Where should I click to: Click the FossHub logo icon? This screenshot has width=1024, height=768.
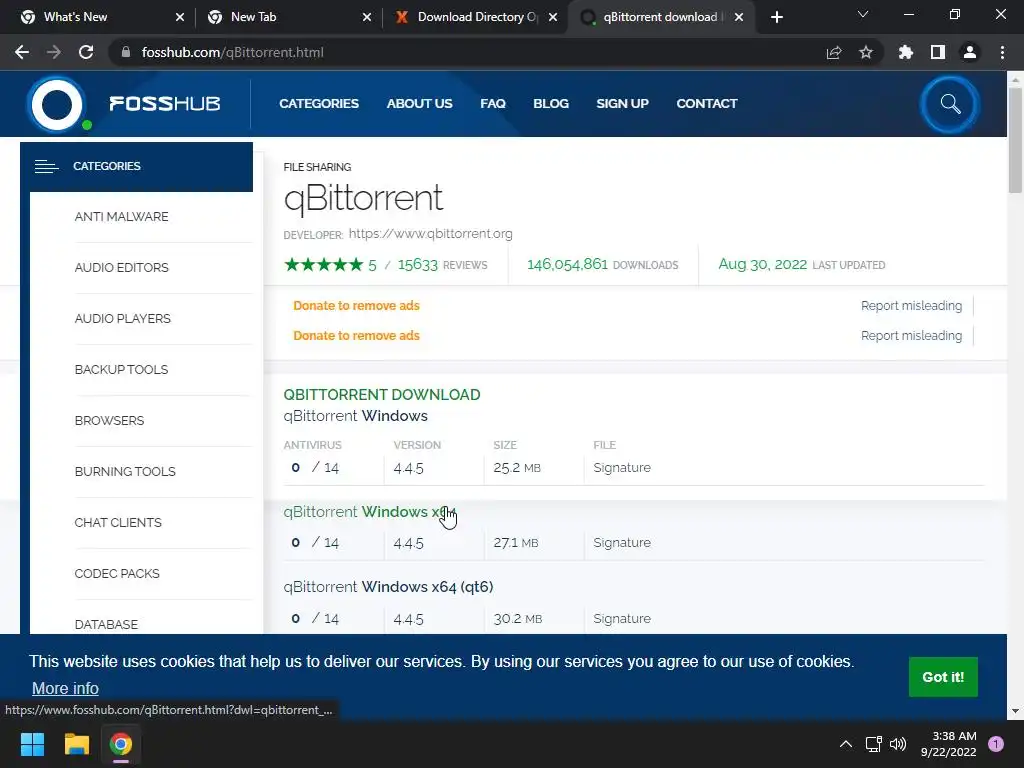coord(57,104)
